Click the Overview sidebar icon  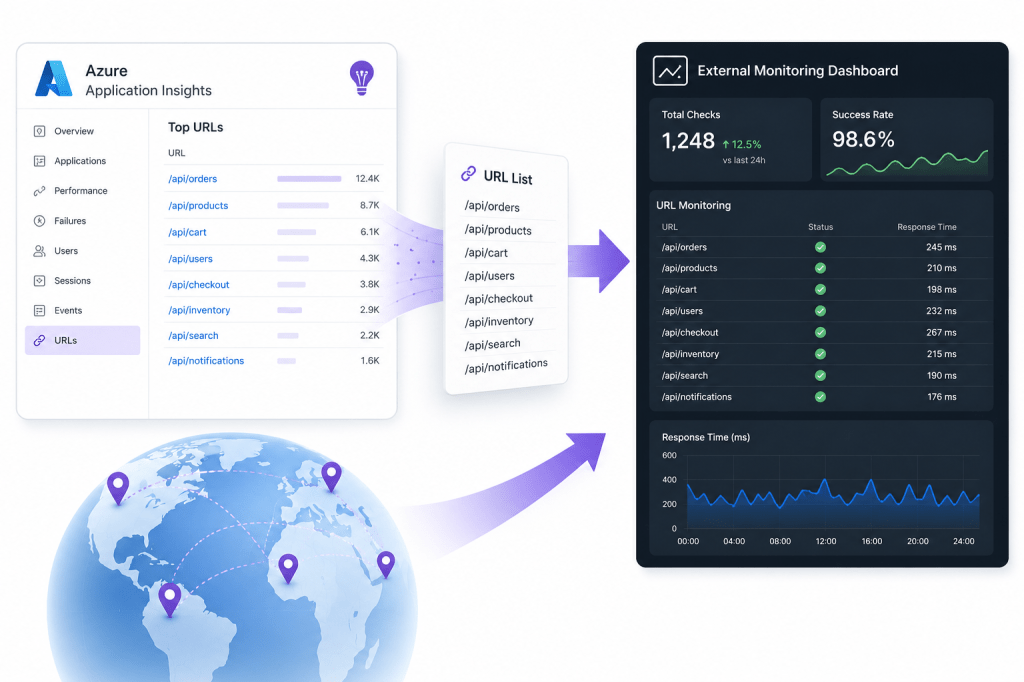click(39, 131)
